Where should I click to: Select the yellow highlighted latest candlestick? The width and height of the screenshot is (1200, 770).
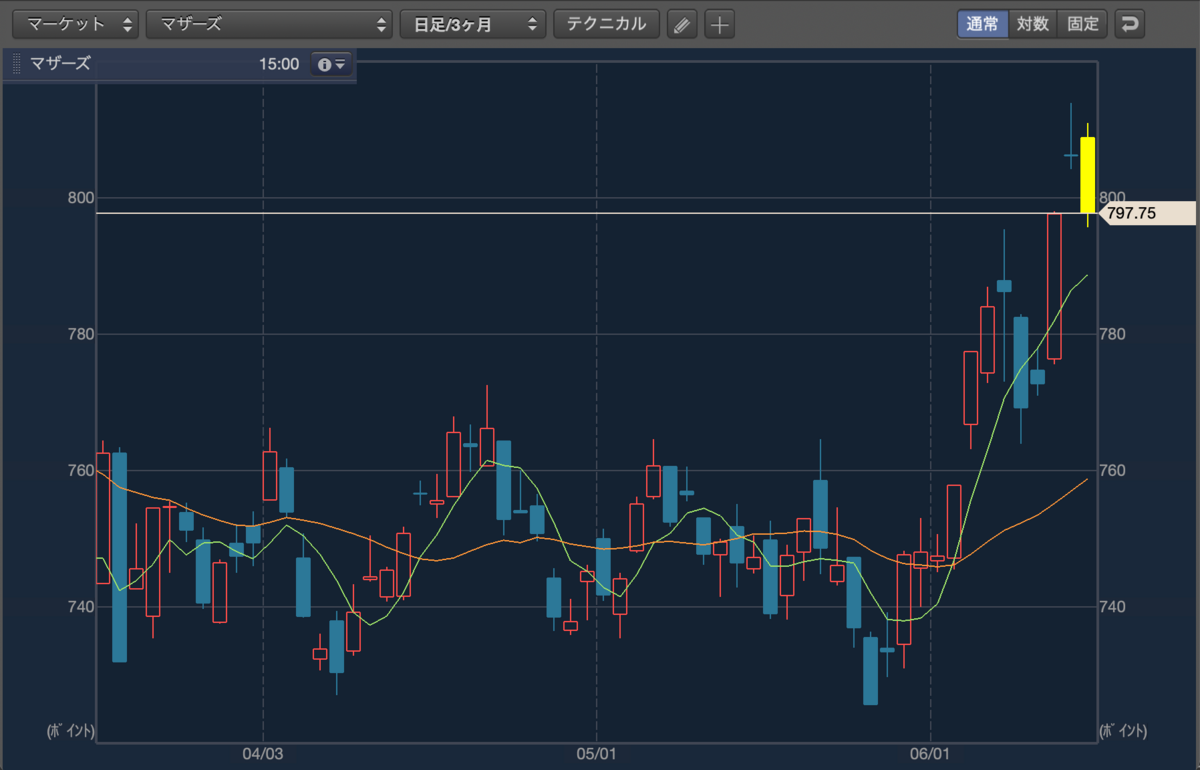[1088, 175]
